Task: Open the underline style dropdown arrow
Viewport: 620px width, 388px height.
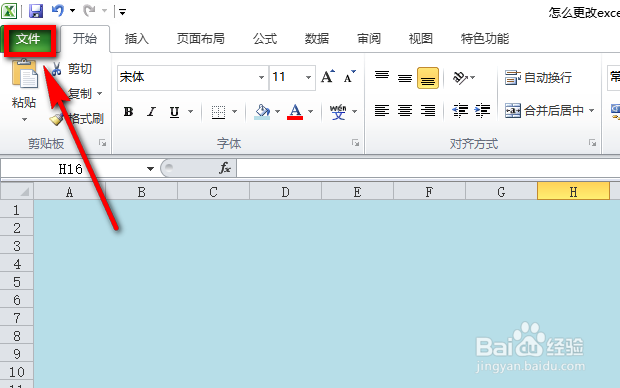Action: [x=191, y=112]
